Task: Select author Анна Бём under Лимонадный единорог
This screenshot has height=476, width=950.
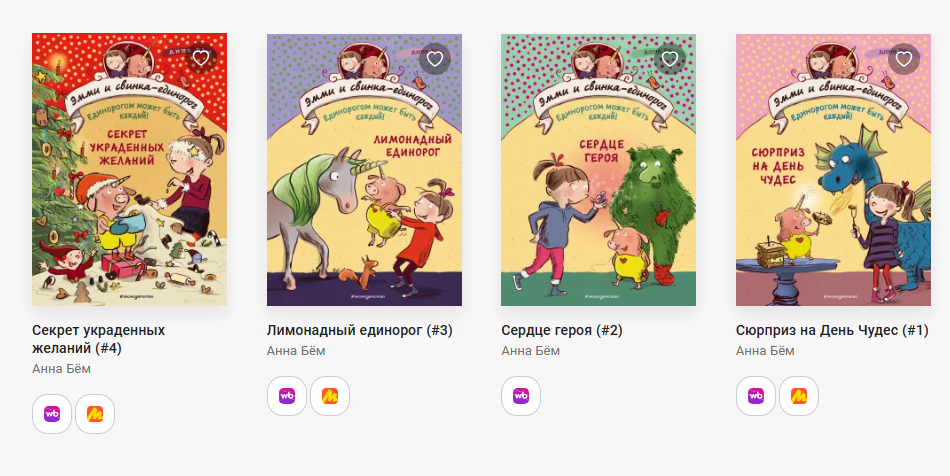Action: point(296,351)
